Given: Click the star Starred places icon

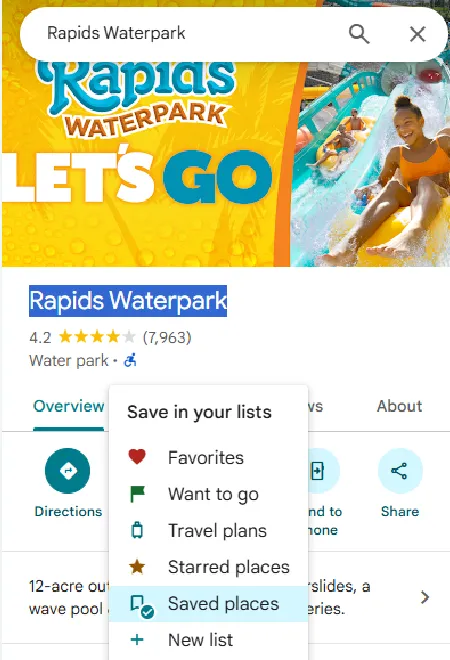Looking at the screenshot, I should click(137, 567).
